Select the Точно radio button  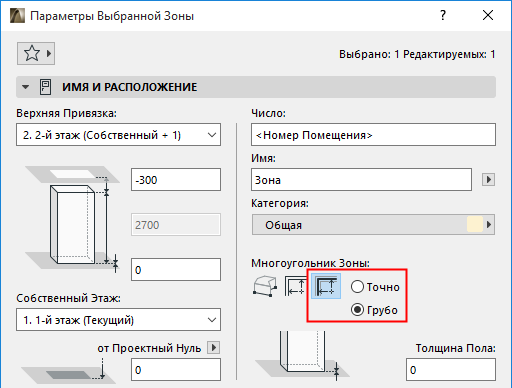[x=357, y=287]
